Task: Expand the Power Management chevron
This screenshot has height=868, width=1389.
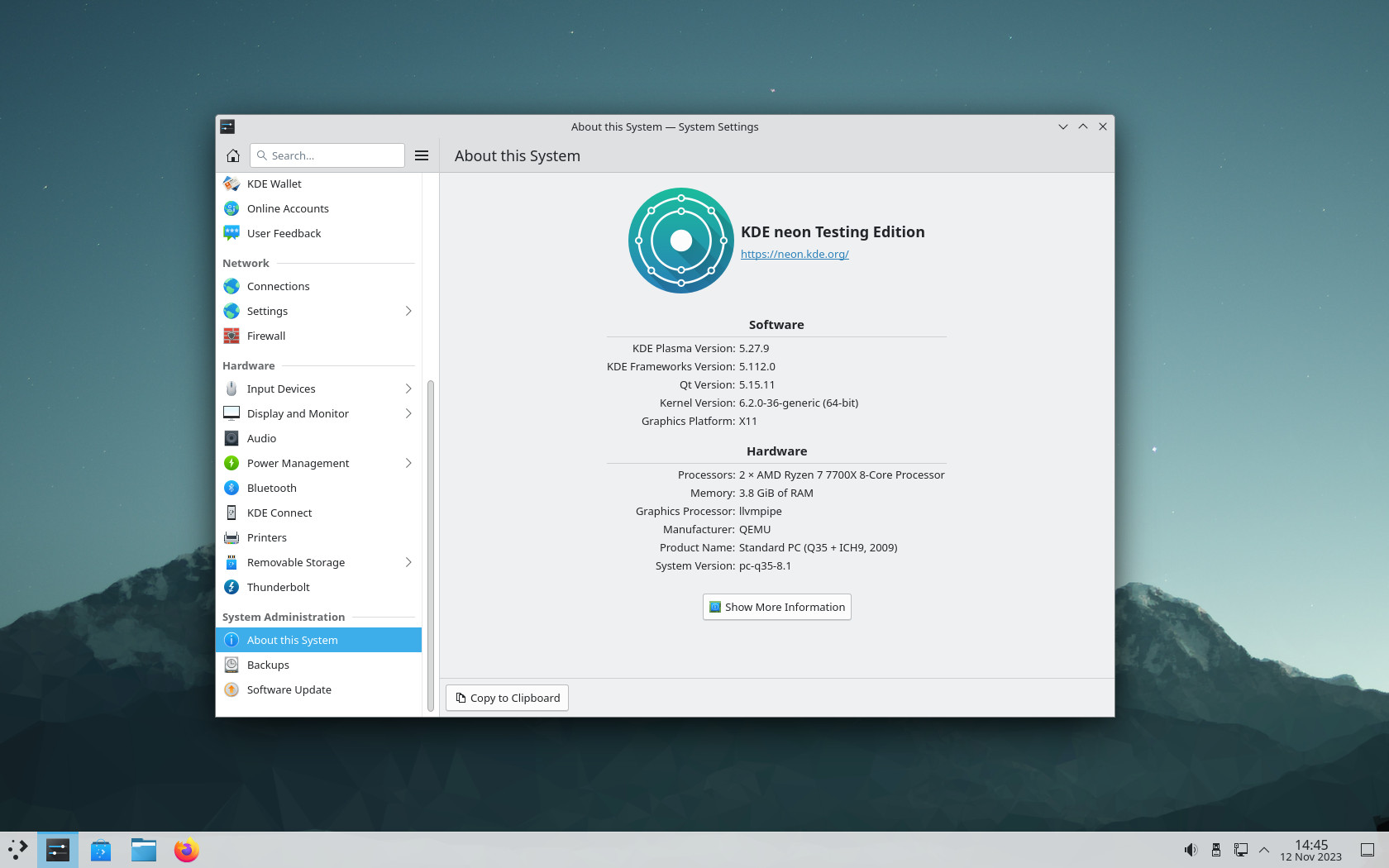Action: [408, 463]
